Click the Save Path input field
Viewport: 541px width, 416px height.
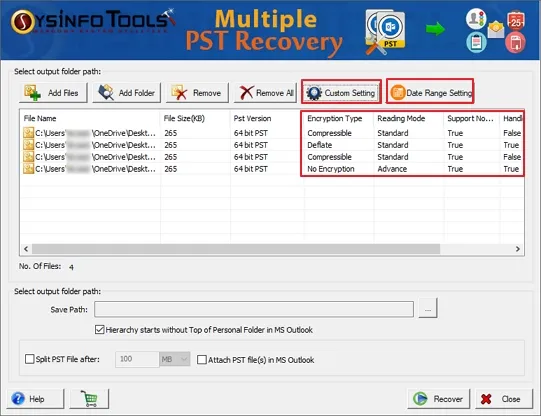tap(254, 309)
